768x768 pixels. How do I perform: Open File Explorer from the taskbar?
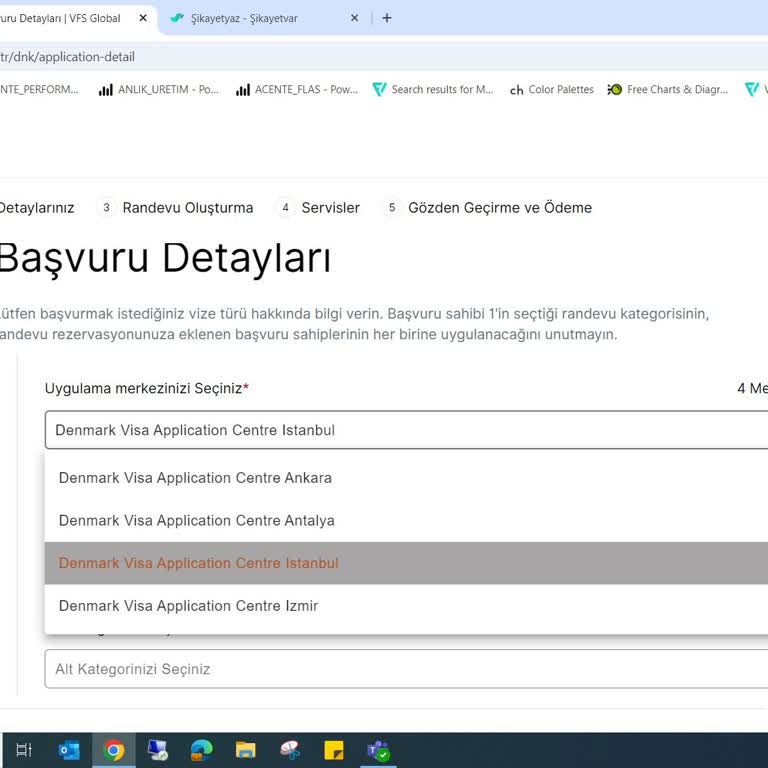coord(245,750)
